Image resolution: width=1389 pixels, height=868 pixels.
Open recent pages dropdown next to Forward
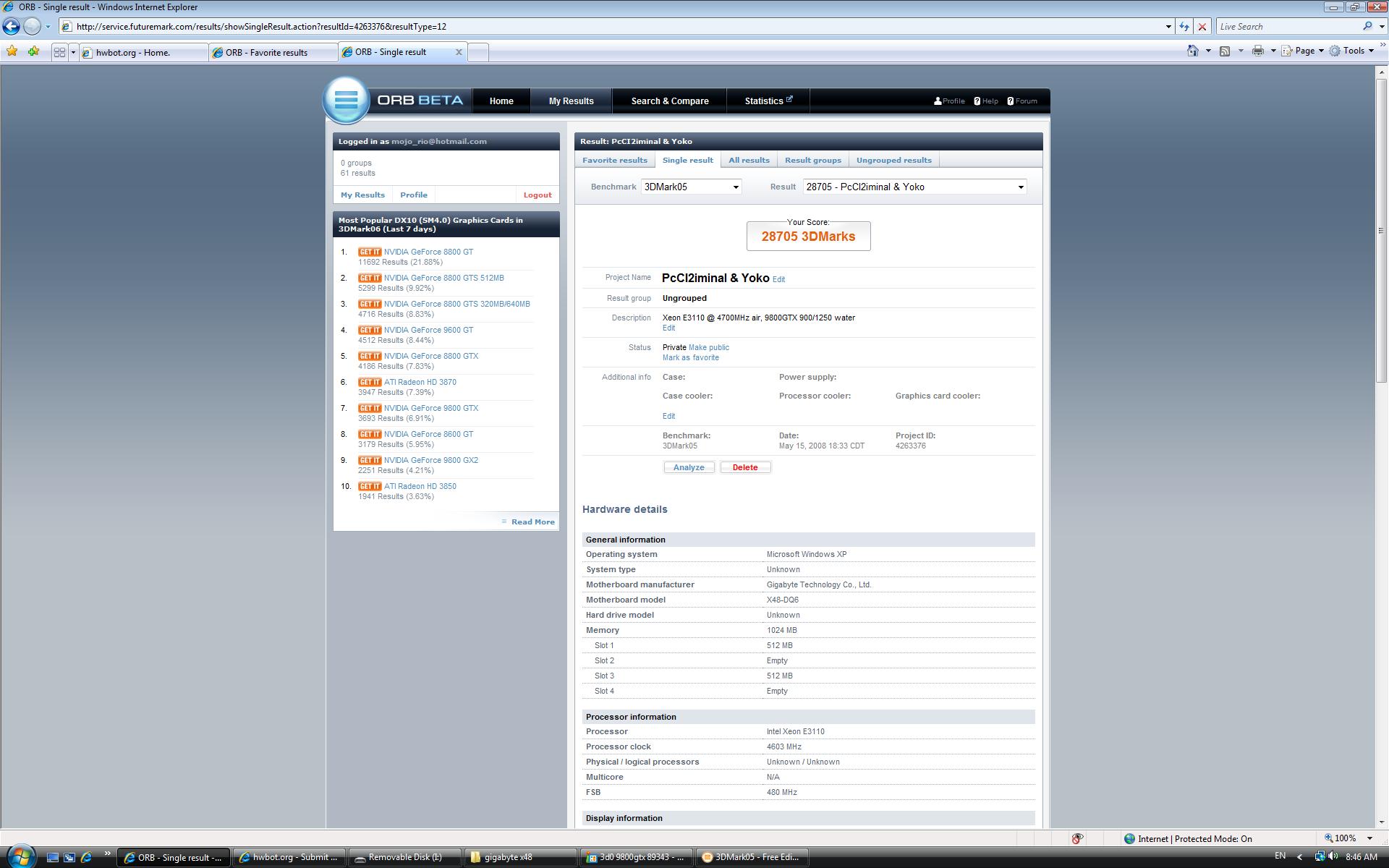pos(48,27)
